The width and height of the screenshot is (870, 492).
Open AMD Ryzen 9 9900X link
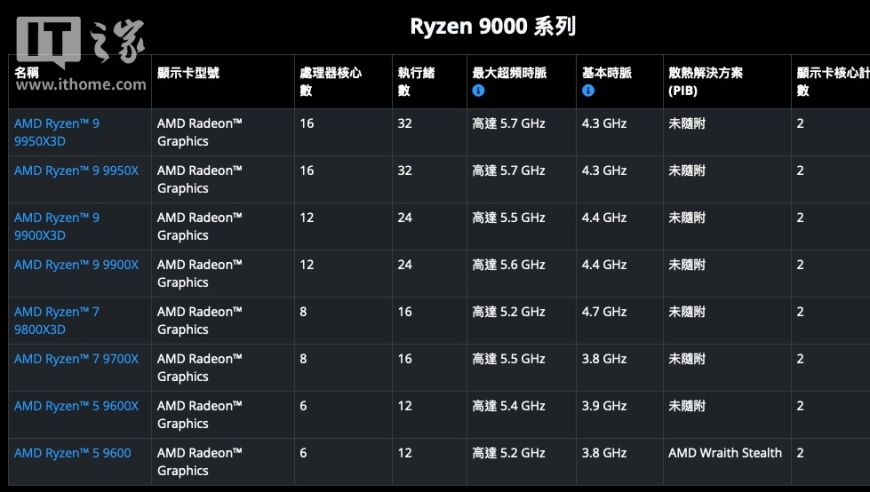tap(77, 265)
